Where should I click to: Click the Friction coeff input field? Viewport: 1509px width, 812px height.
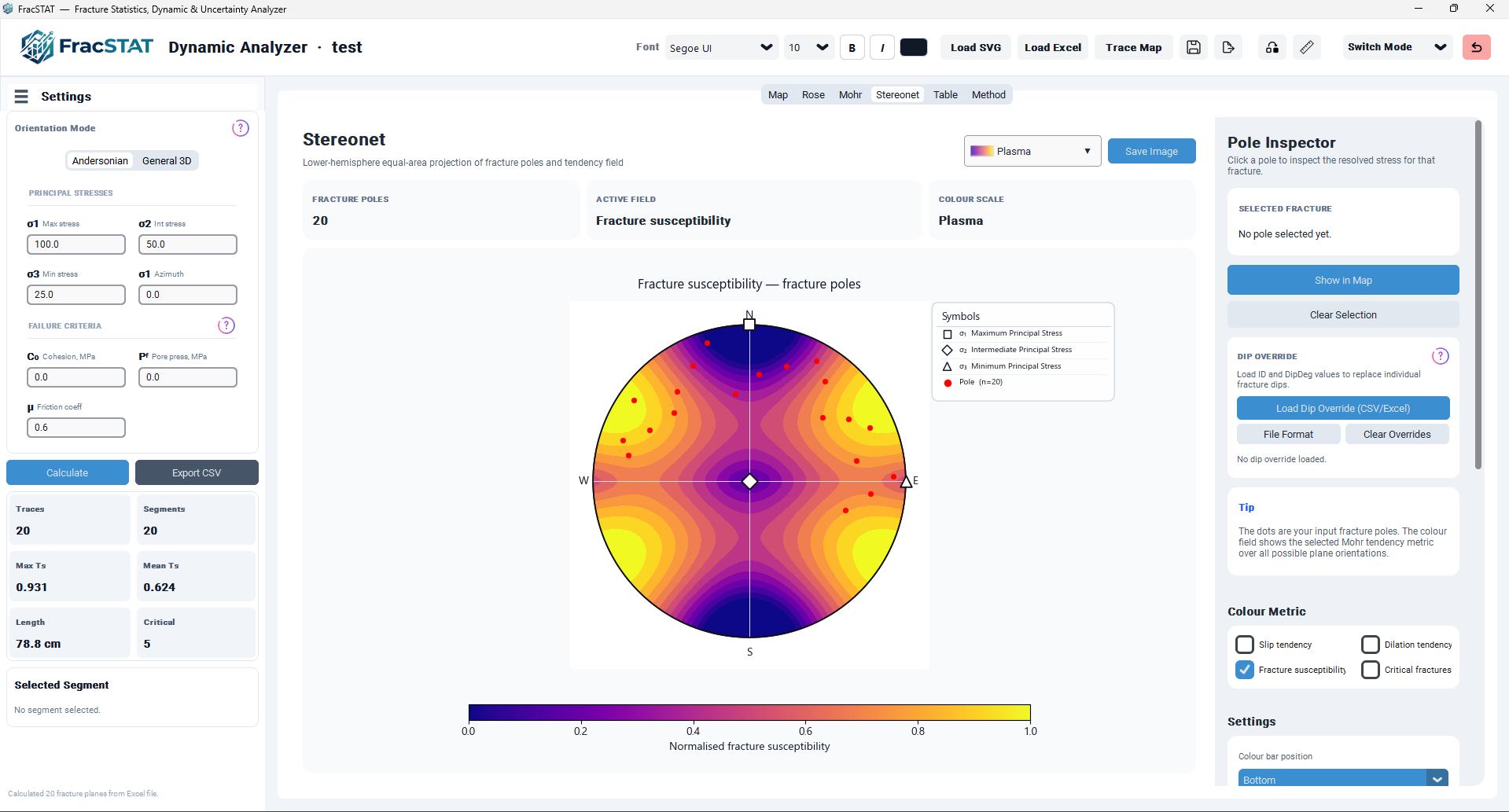pyautogui.click(x=76, y=428)
